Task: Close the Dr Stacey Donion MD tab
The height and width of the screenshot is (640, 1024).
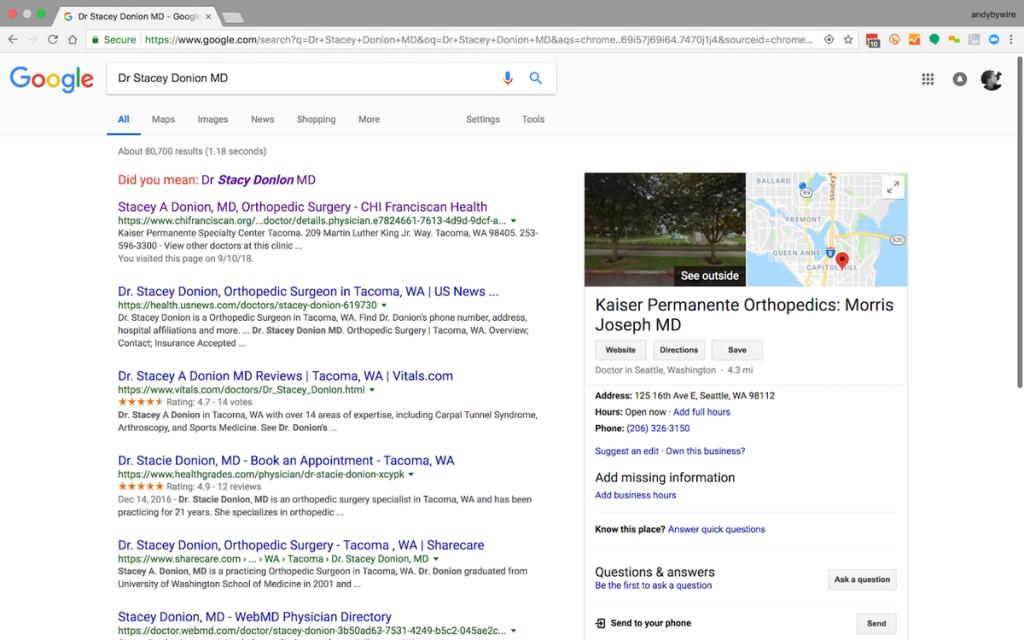Action: coord(208,16)
